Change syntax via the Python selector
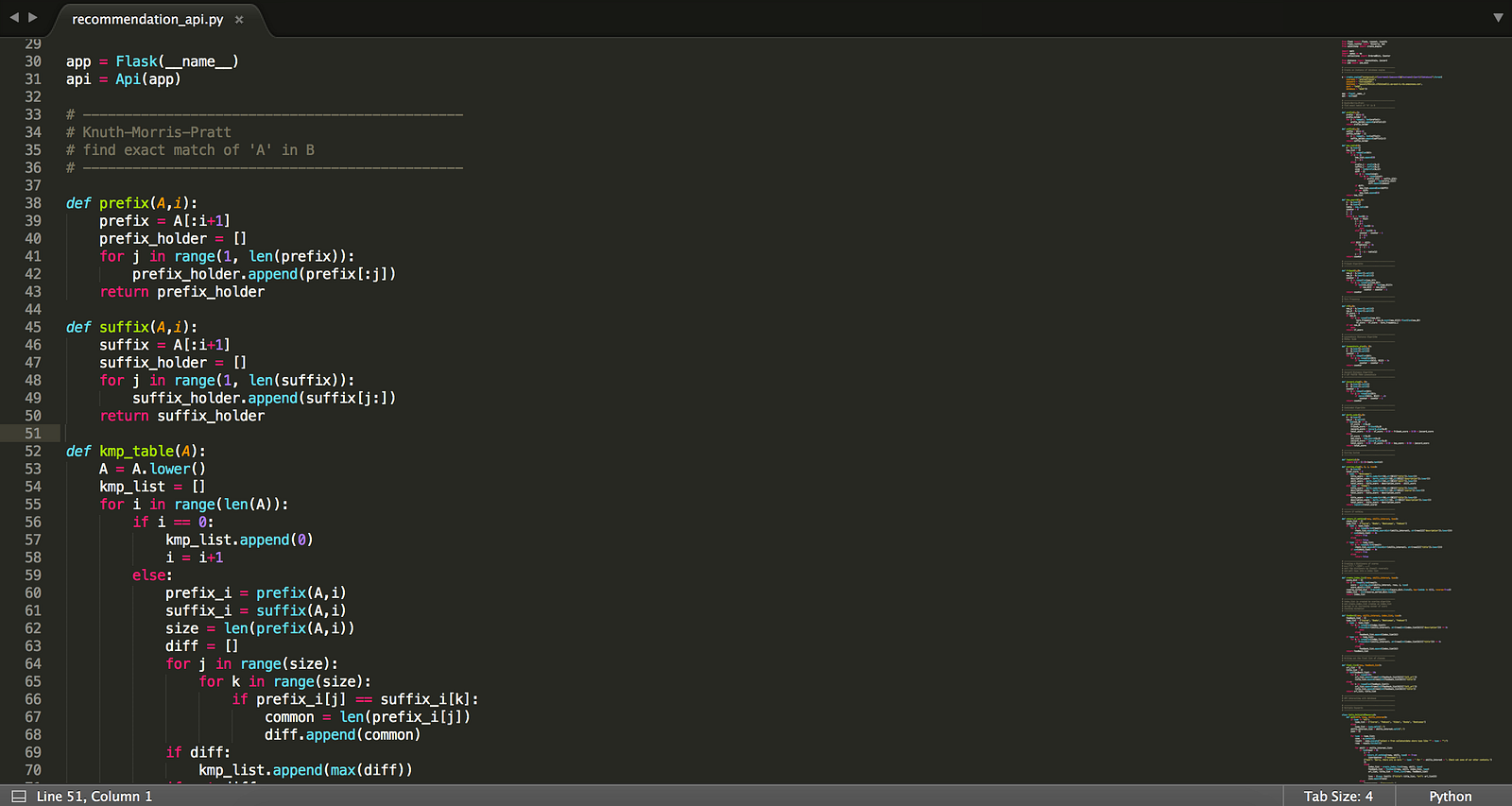The width and height of the screenshot is (1512, 806). [1451, 797]
